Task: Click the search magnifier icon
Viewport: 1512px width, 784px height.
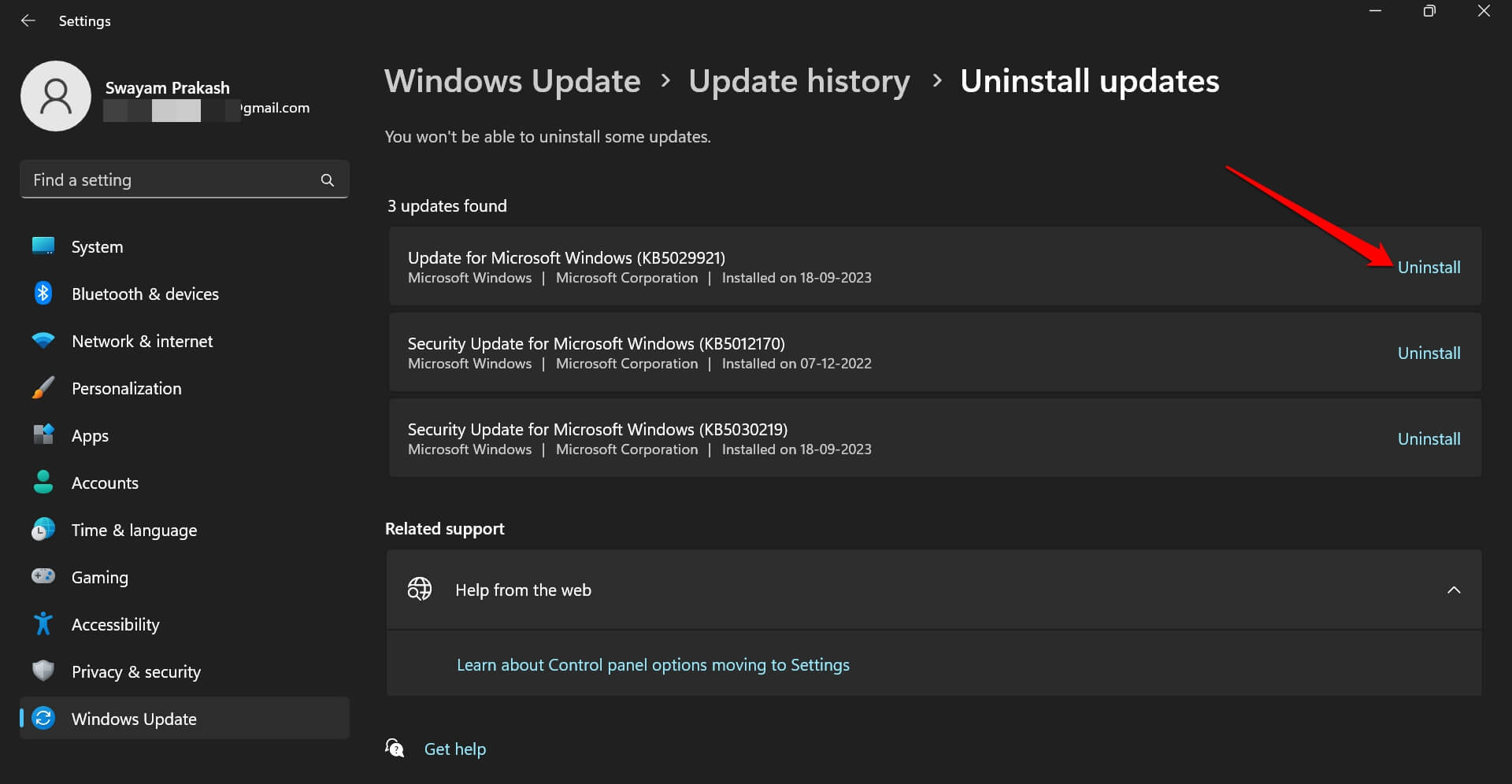Action: click(x=328, y=180)
